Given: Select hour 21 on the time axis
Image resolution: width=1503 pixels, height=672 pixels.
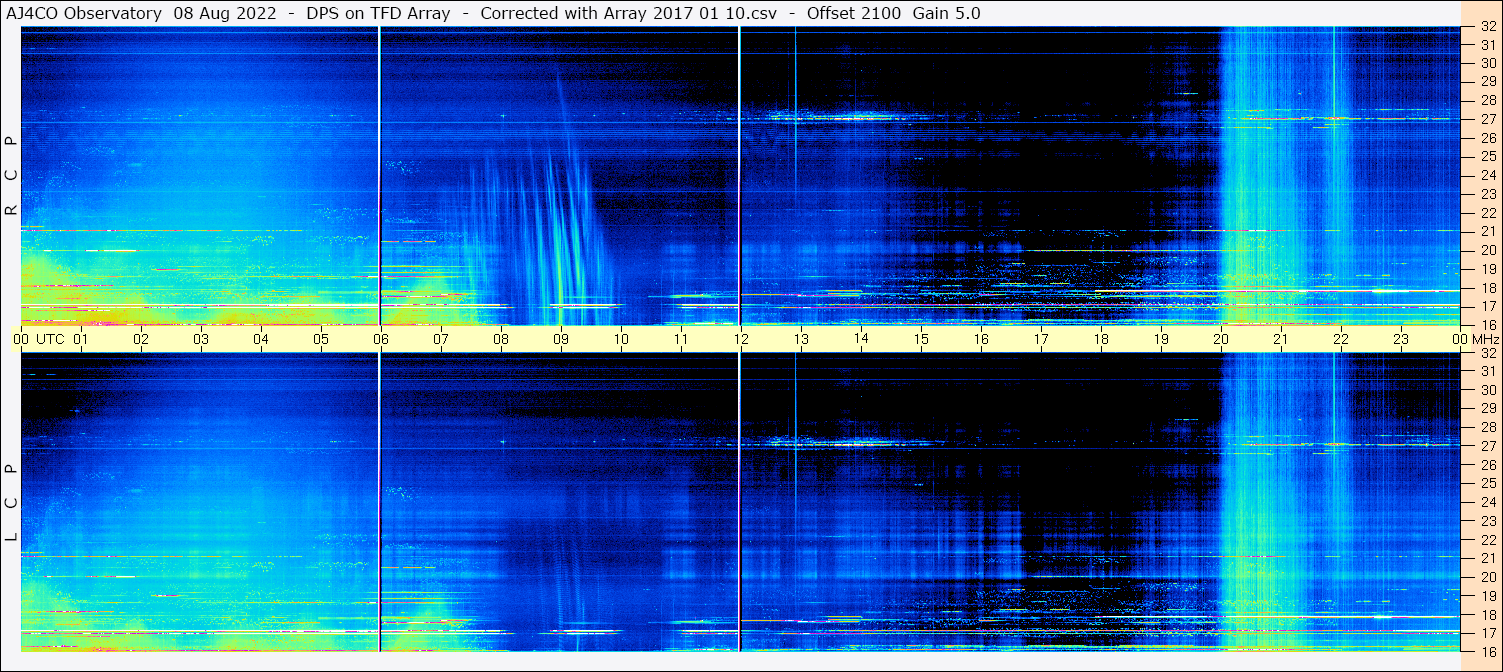Looking at the screenshot, I should pyautogui.click(x=1281, y=339).
